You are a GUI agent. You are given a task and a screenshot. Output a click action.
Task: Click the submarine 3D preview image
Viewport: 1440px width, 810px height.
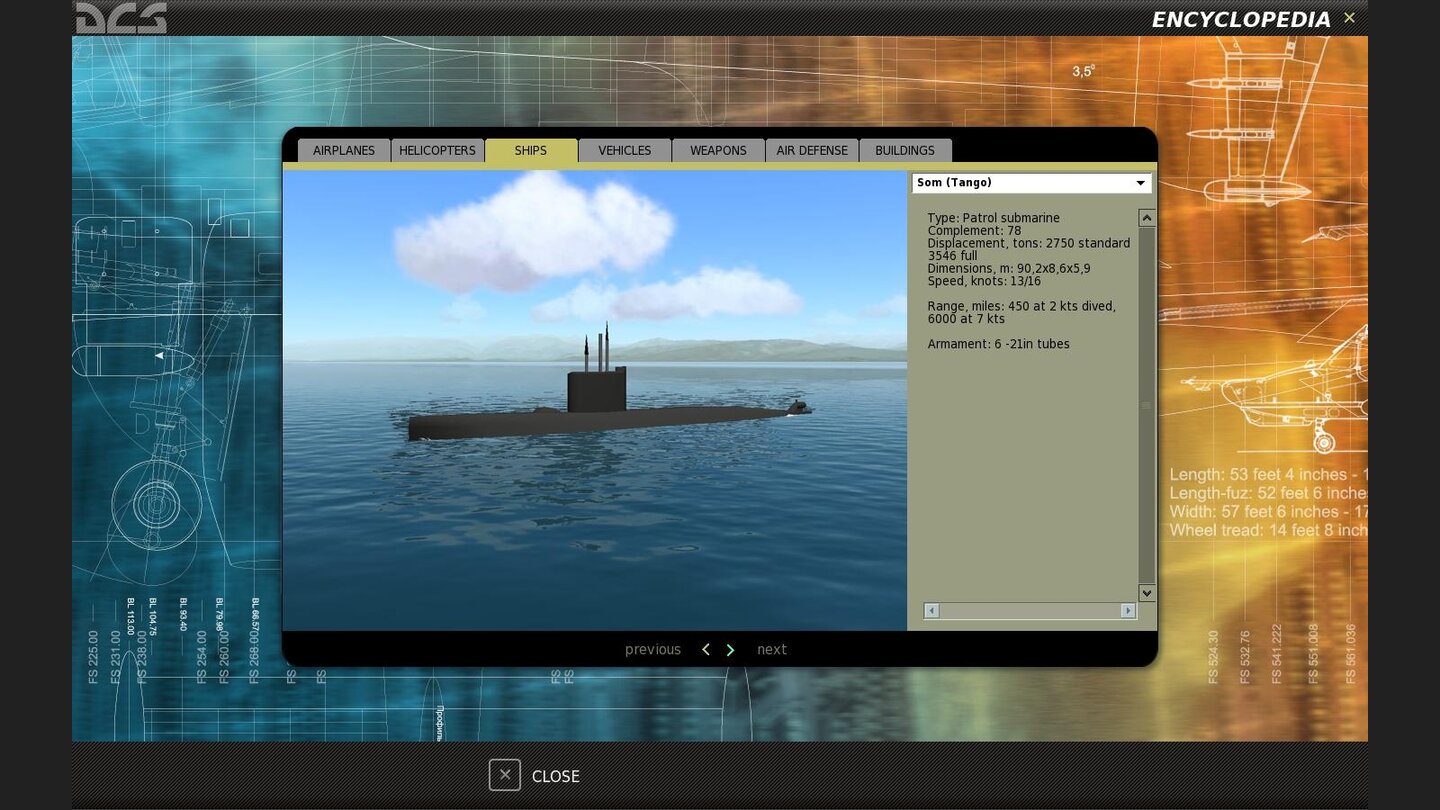tap(594, 400)
